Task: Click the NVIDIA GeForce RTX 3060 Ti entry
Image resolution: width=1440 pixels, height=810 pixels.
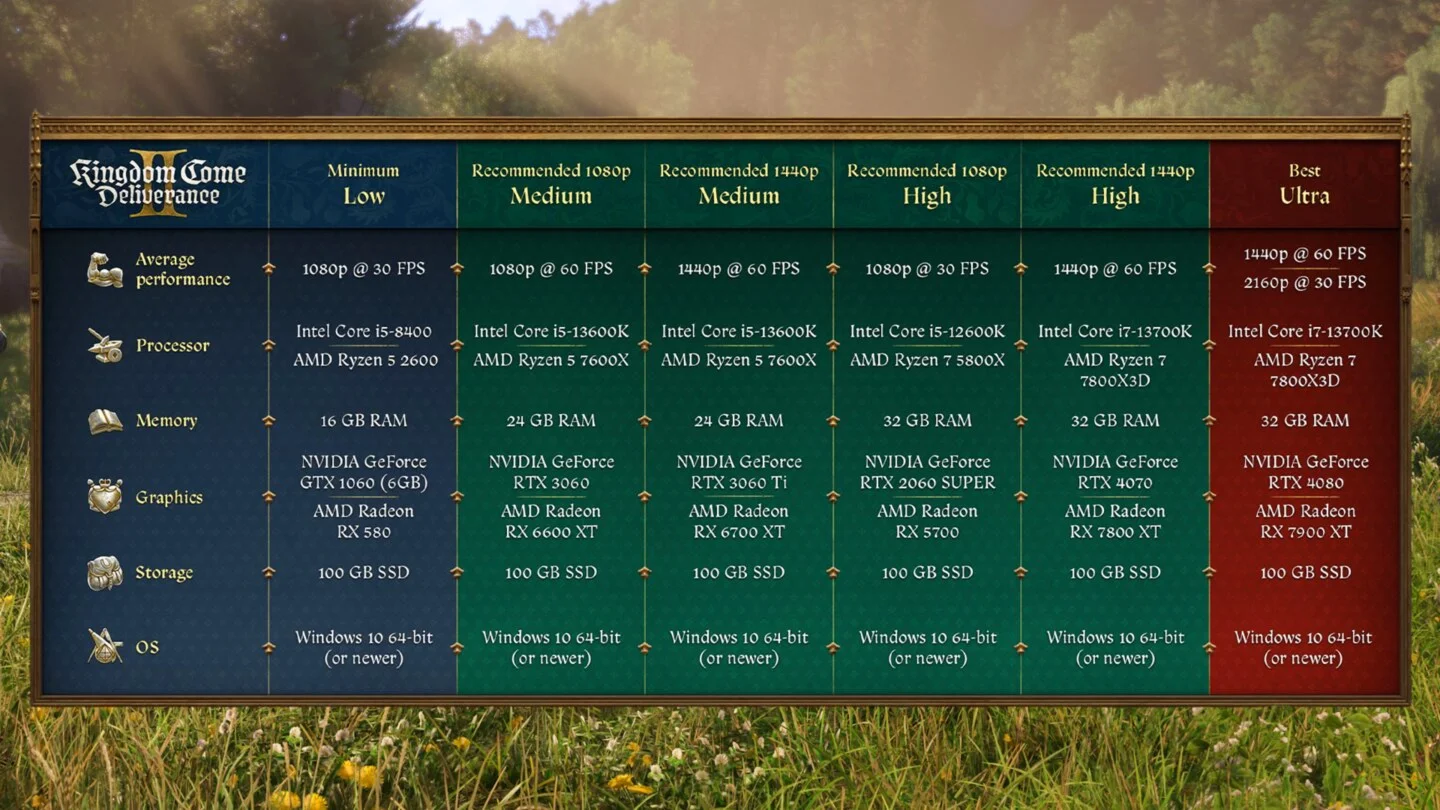Action: pyautogui.click(x=739, y=472)
